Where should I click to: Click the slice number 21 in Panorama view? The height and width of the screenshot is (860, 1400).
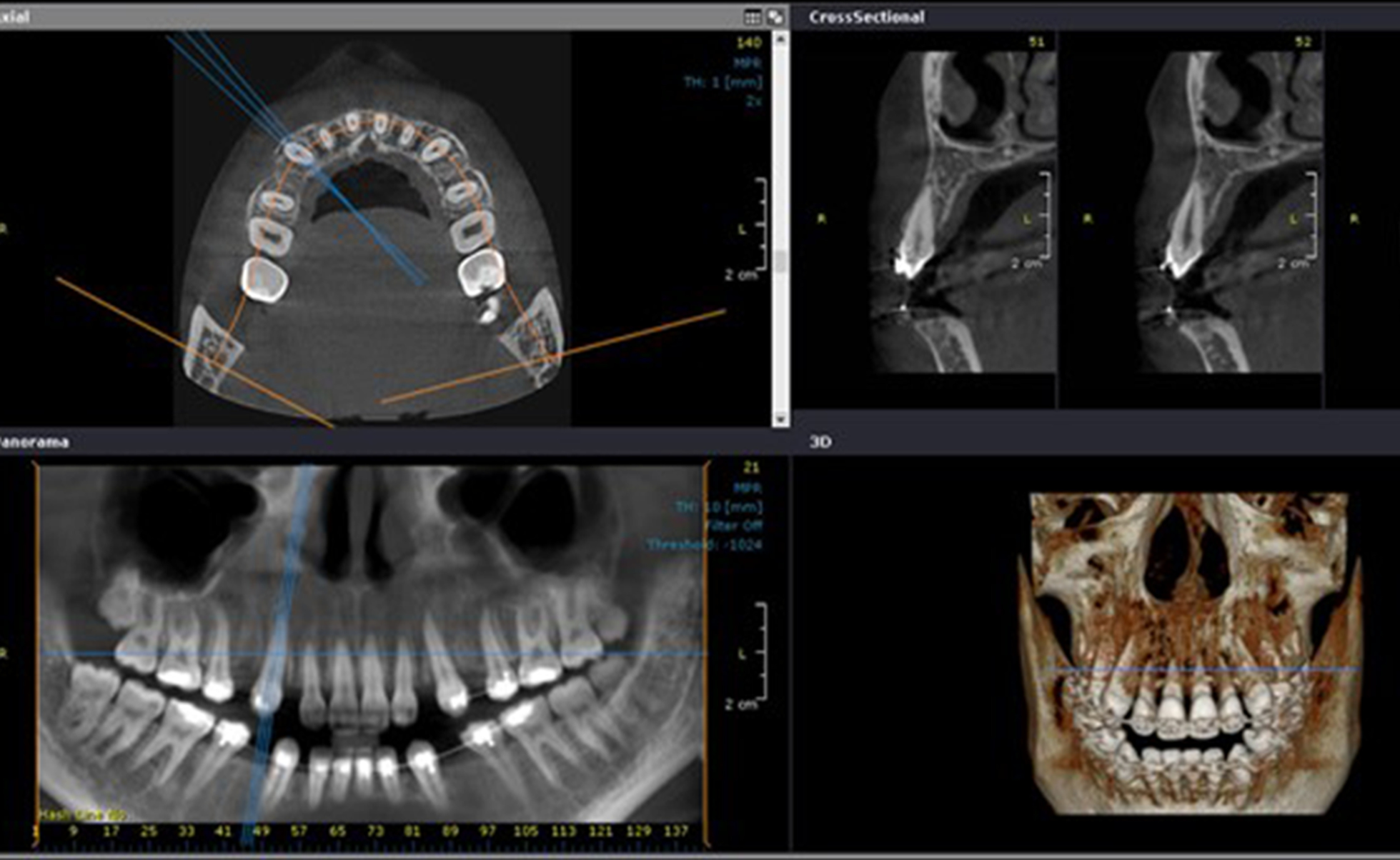[752, 468]
